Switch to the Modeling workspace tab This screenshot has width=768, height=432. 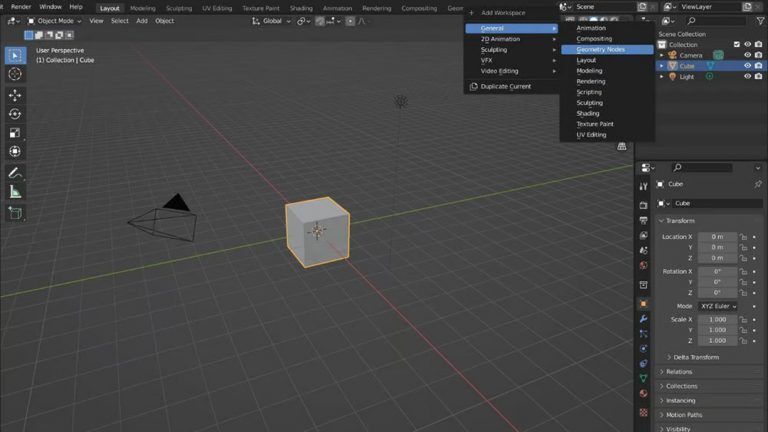pos(143,8)
